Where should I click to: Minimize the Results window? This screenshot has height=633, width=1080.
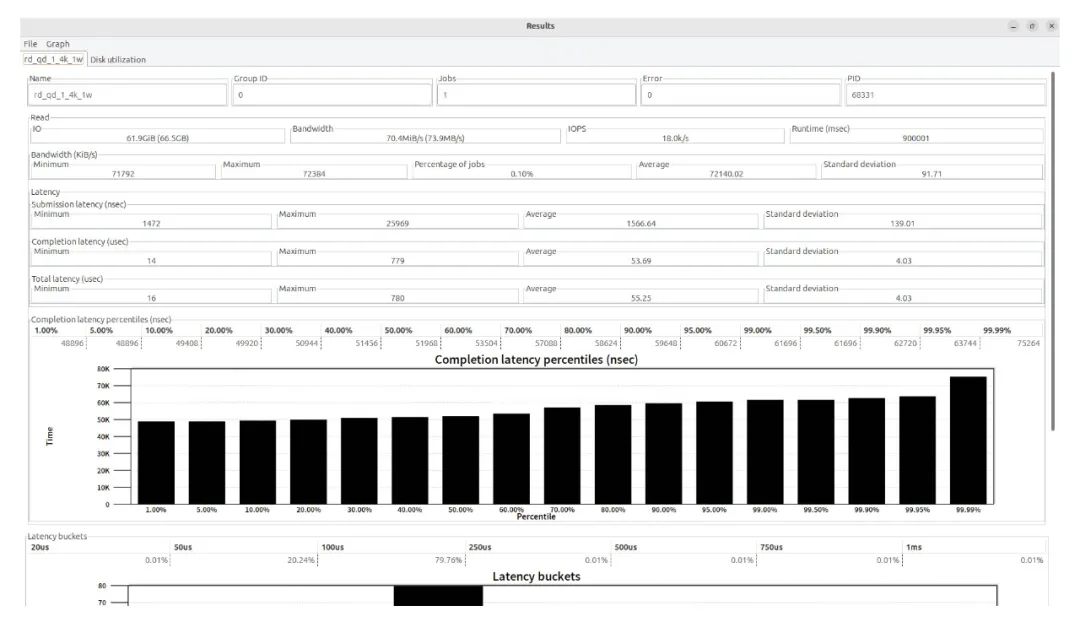tap(1013, 26)
